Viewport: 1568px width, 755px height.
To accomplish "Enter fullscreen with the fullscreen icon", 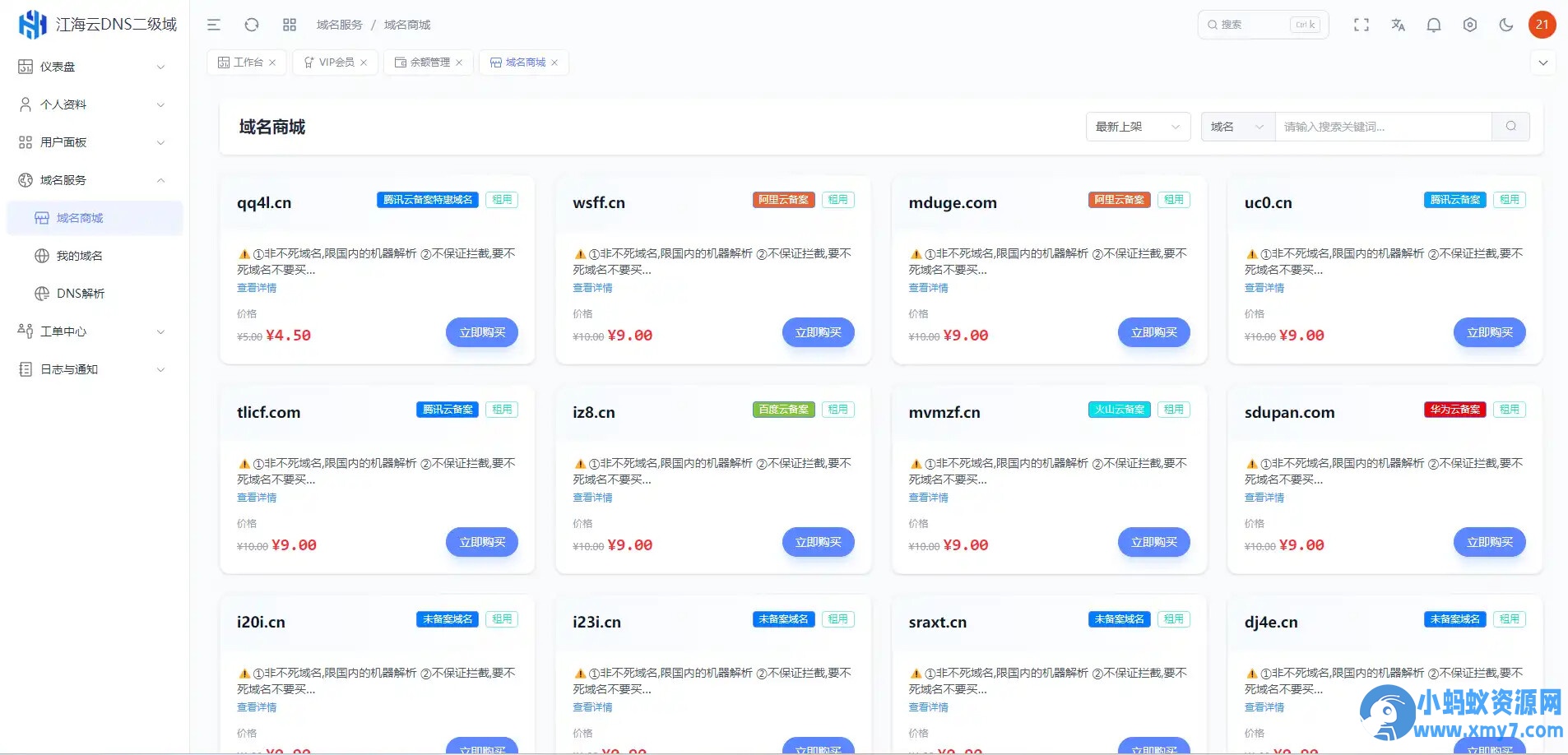I will click(1362, 24).
